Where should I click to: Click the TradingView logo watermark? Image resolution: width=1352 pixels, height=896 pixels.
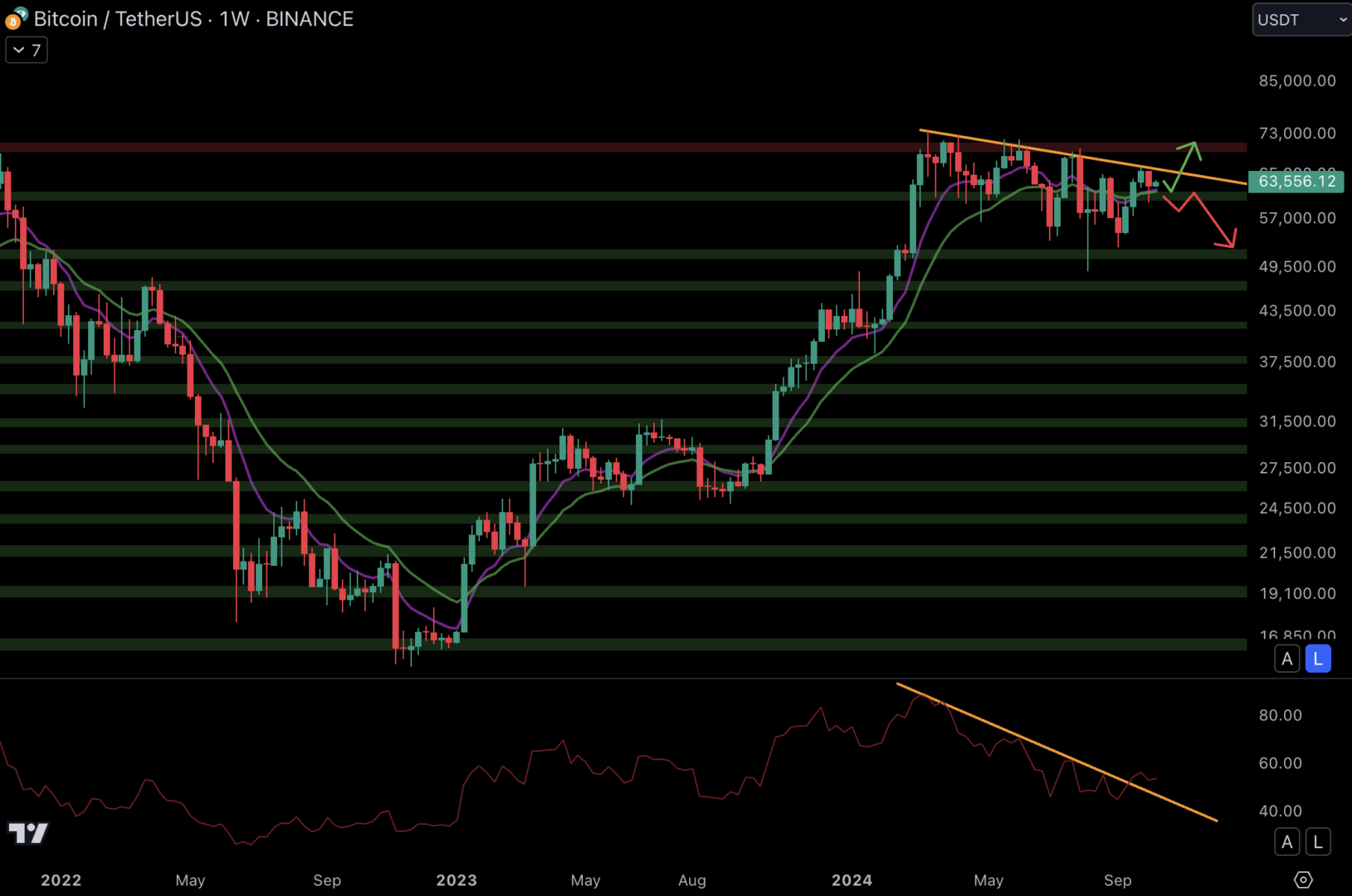click(x=28, y=833)
